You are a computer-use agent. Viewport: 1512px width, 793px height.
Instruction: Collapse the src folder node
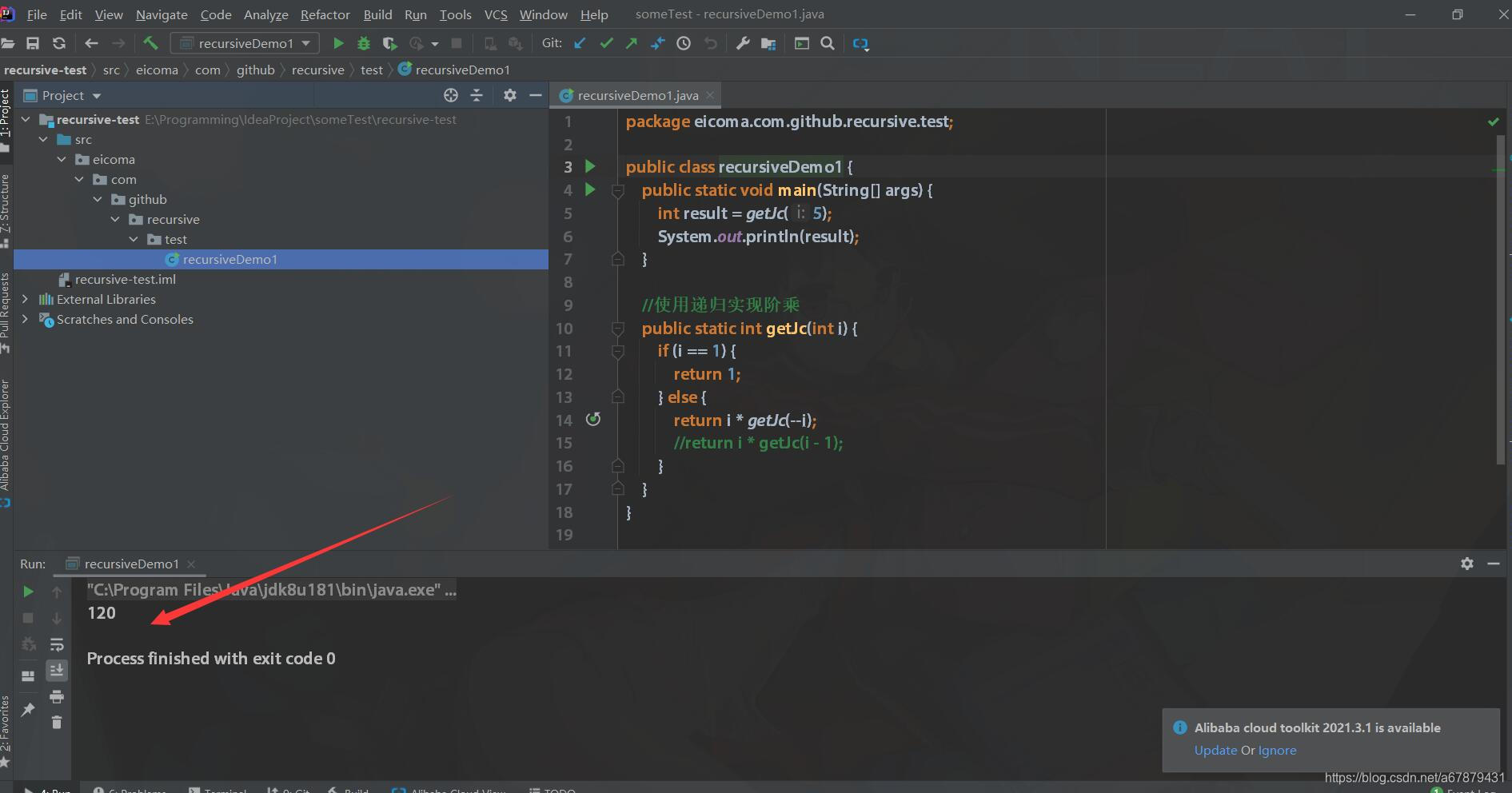43,139
